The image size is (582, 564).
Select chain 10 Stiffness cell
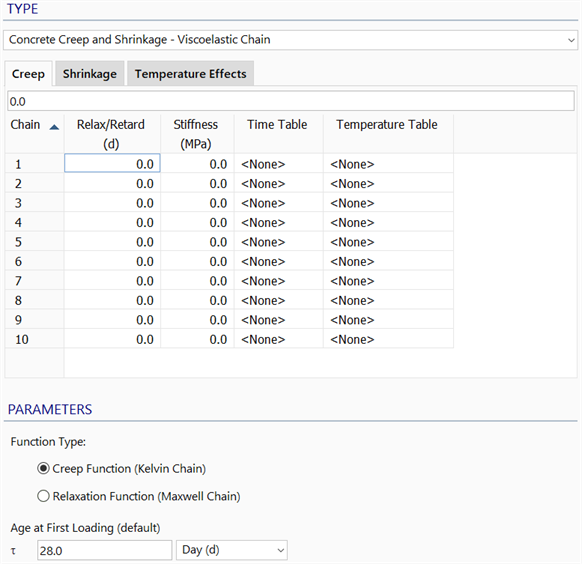click(x=197, y=339)
